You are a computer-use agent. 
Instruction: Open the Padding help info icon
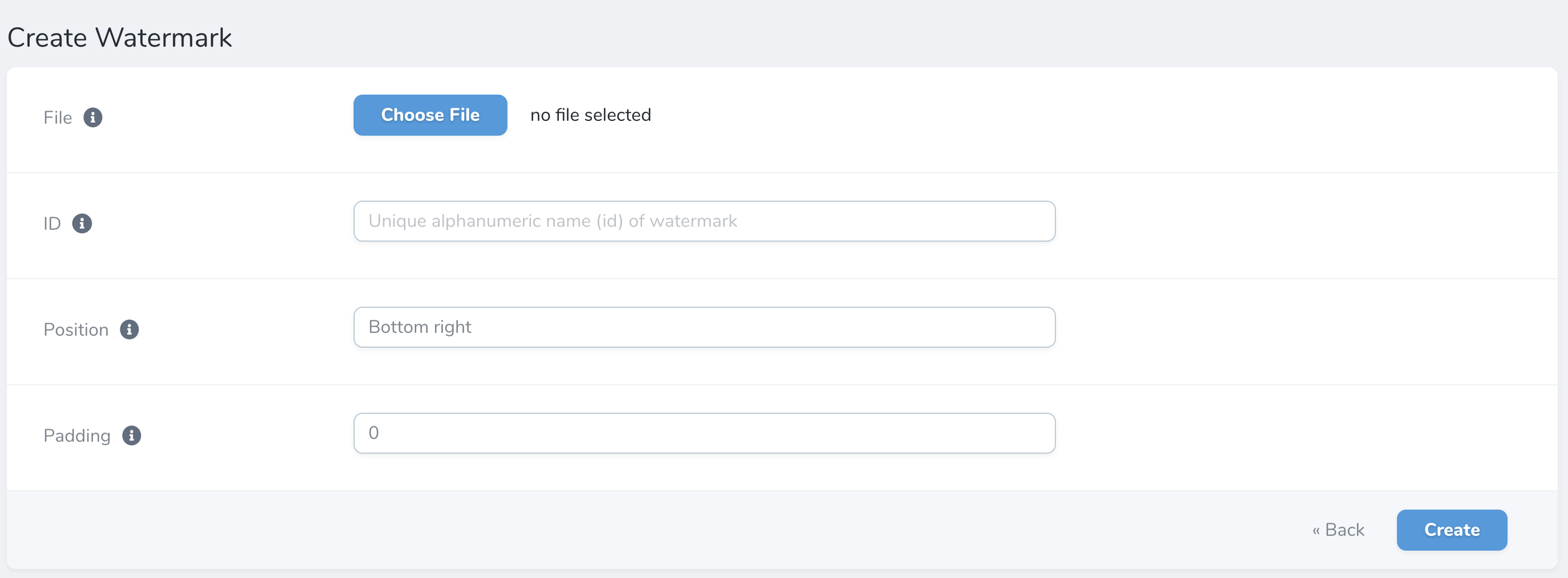click(x=132, y=435)
